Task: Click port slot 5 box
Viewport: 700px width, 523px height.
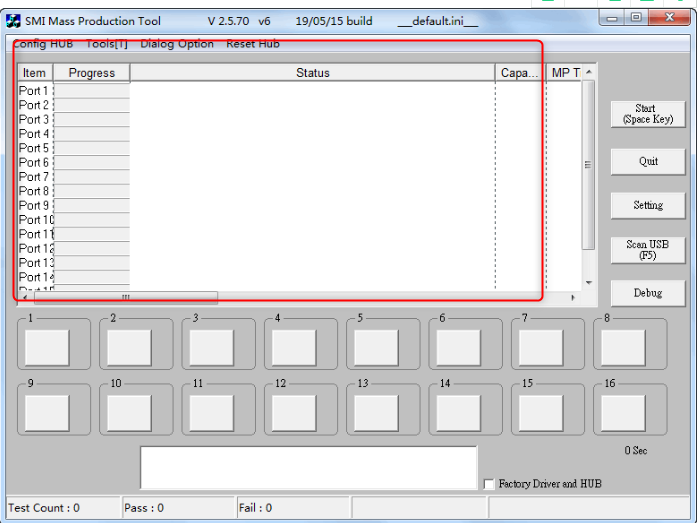Action: click(x=376, y=348)
